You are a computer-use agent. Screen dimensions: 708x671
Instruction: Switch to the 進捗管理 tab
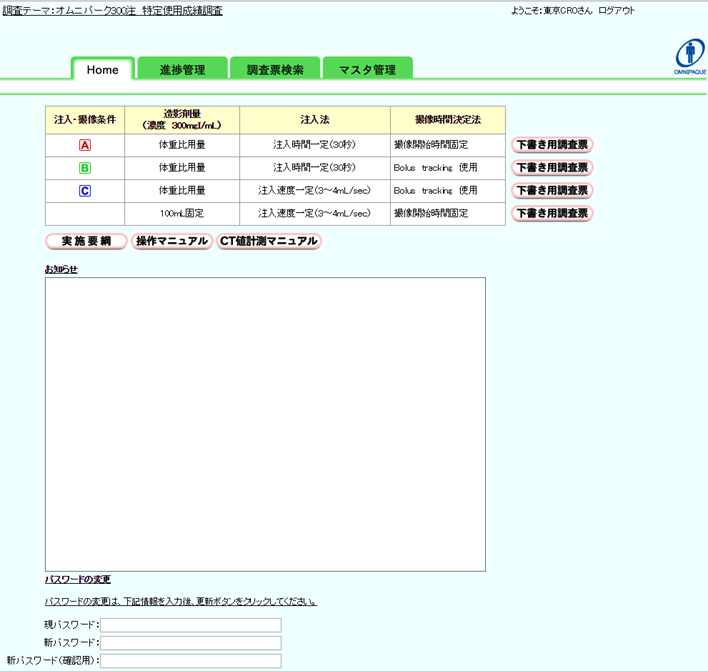tap(182, 69)
